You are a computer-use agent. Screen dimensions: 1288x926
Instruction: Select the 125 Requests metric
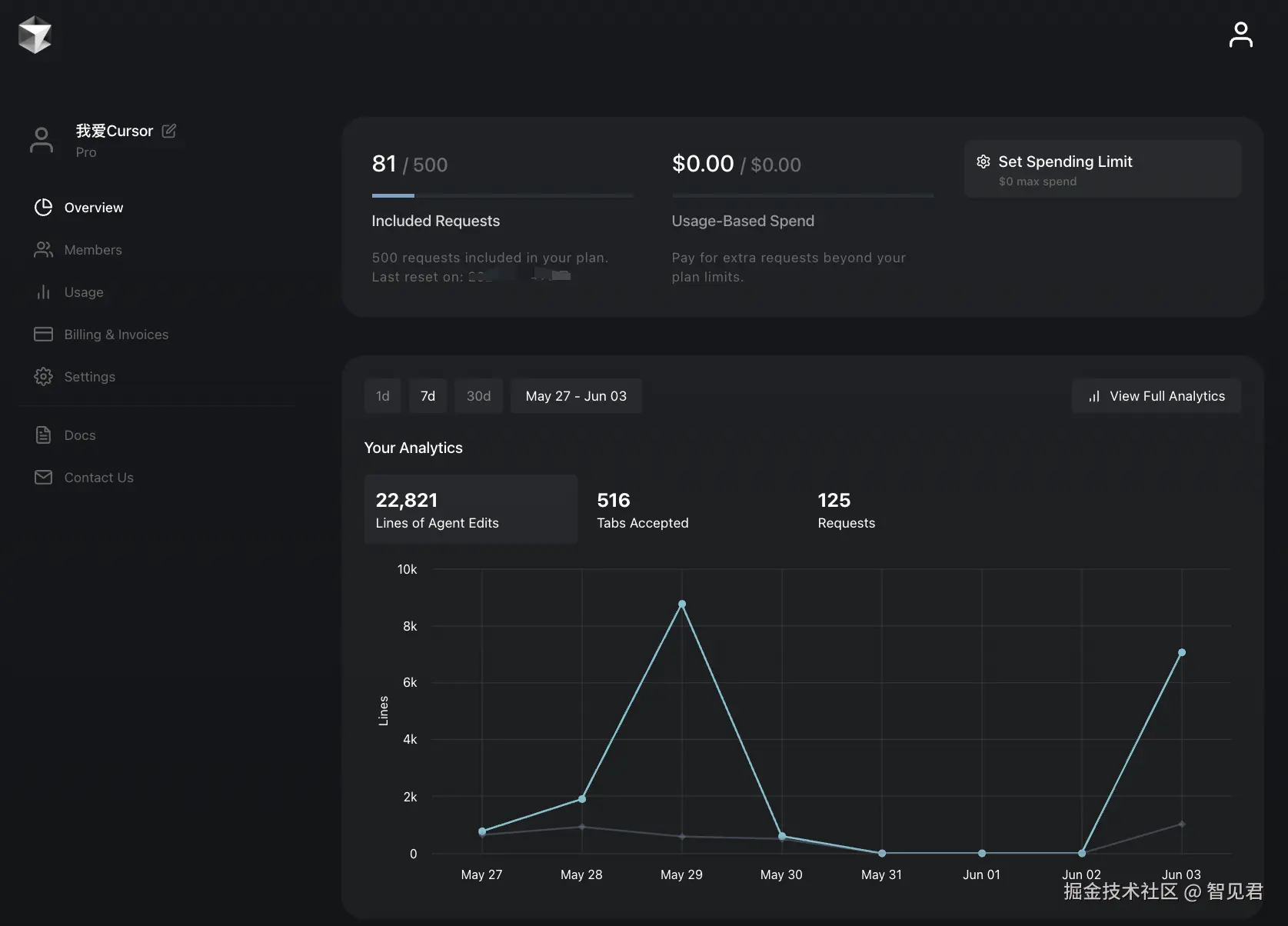847,510
